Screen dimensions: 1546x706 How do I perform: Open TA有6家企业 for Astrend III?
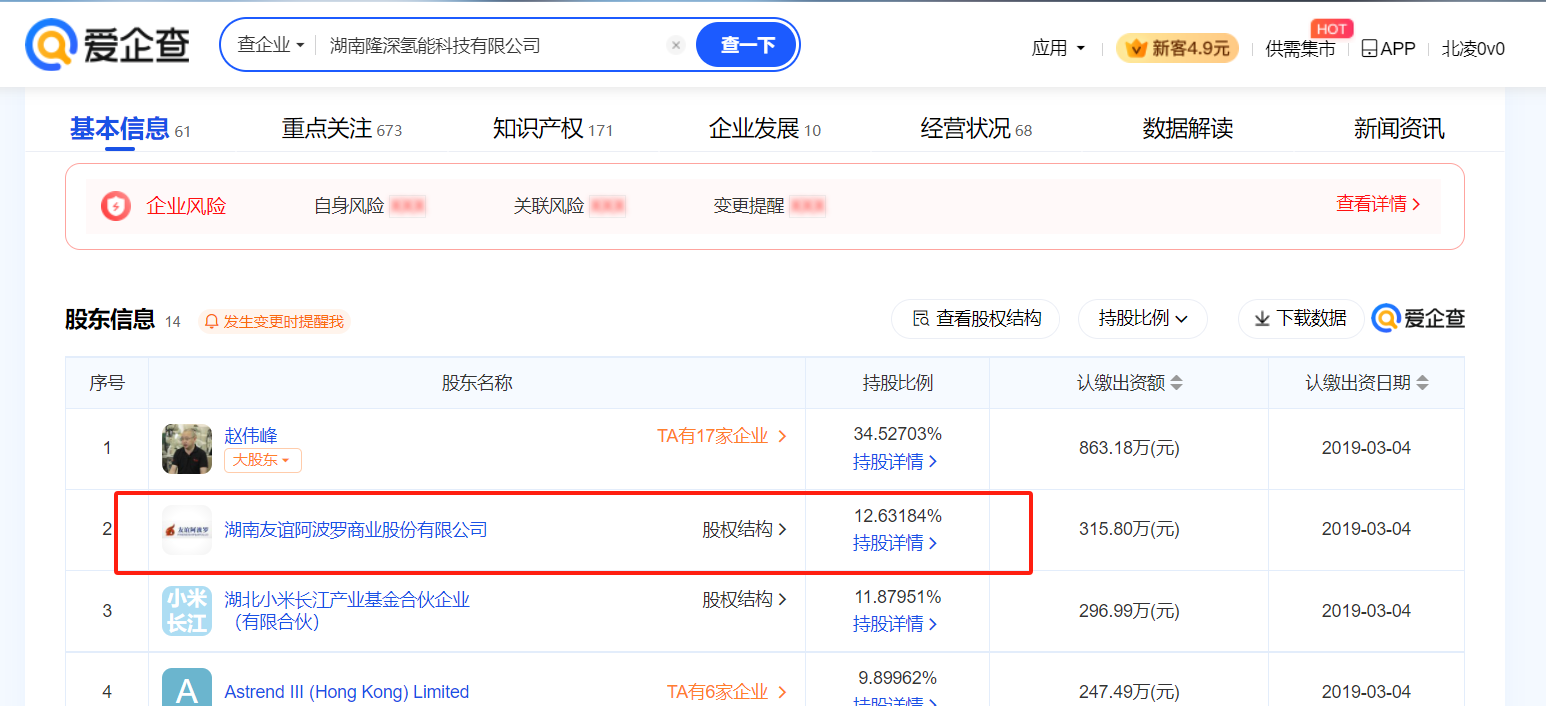(x=727, y=692)
